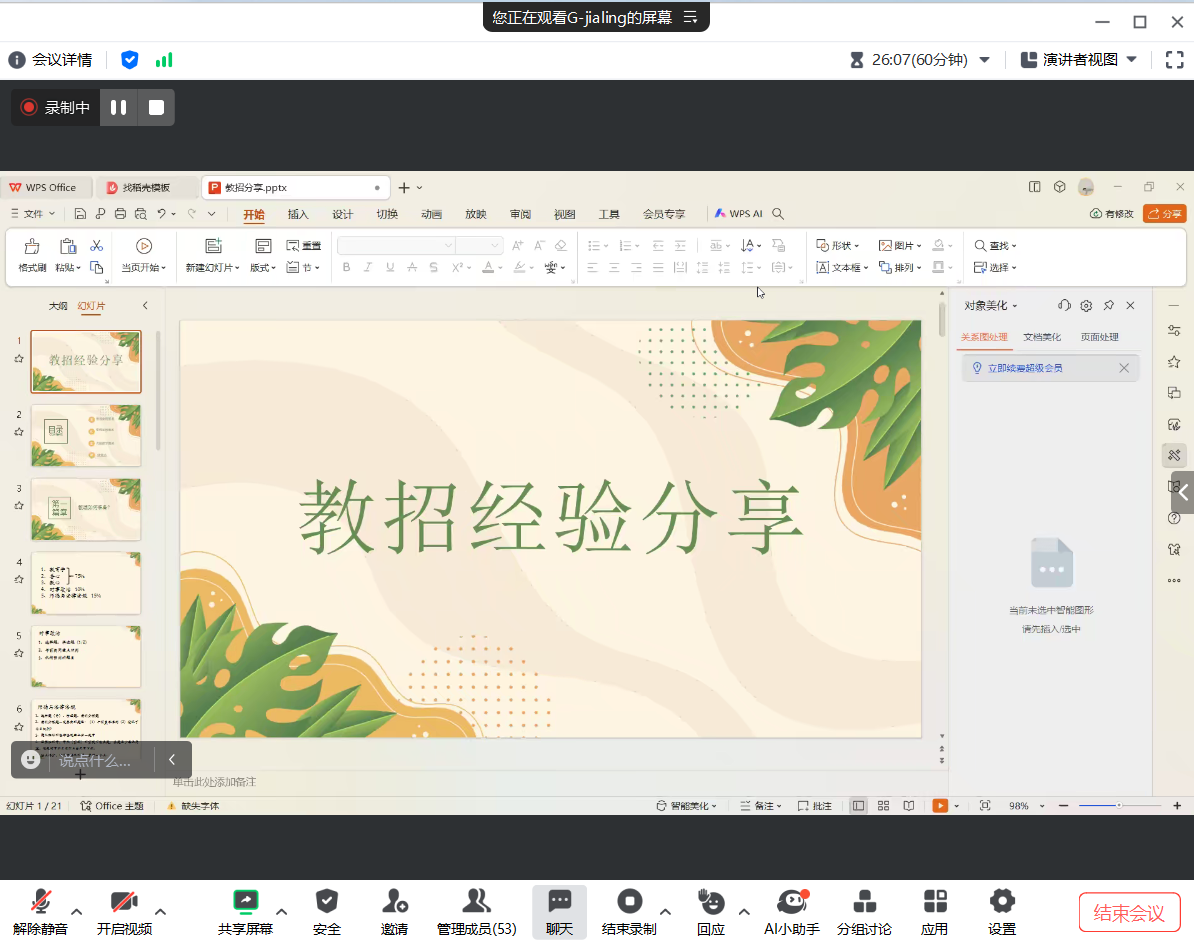Start slideshow from current slide icon
1194x943 pixels.
pyautogui.click(x=144, y=246)
